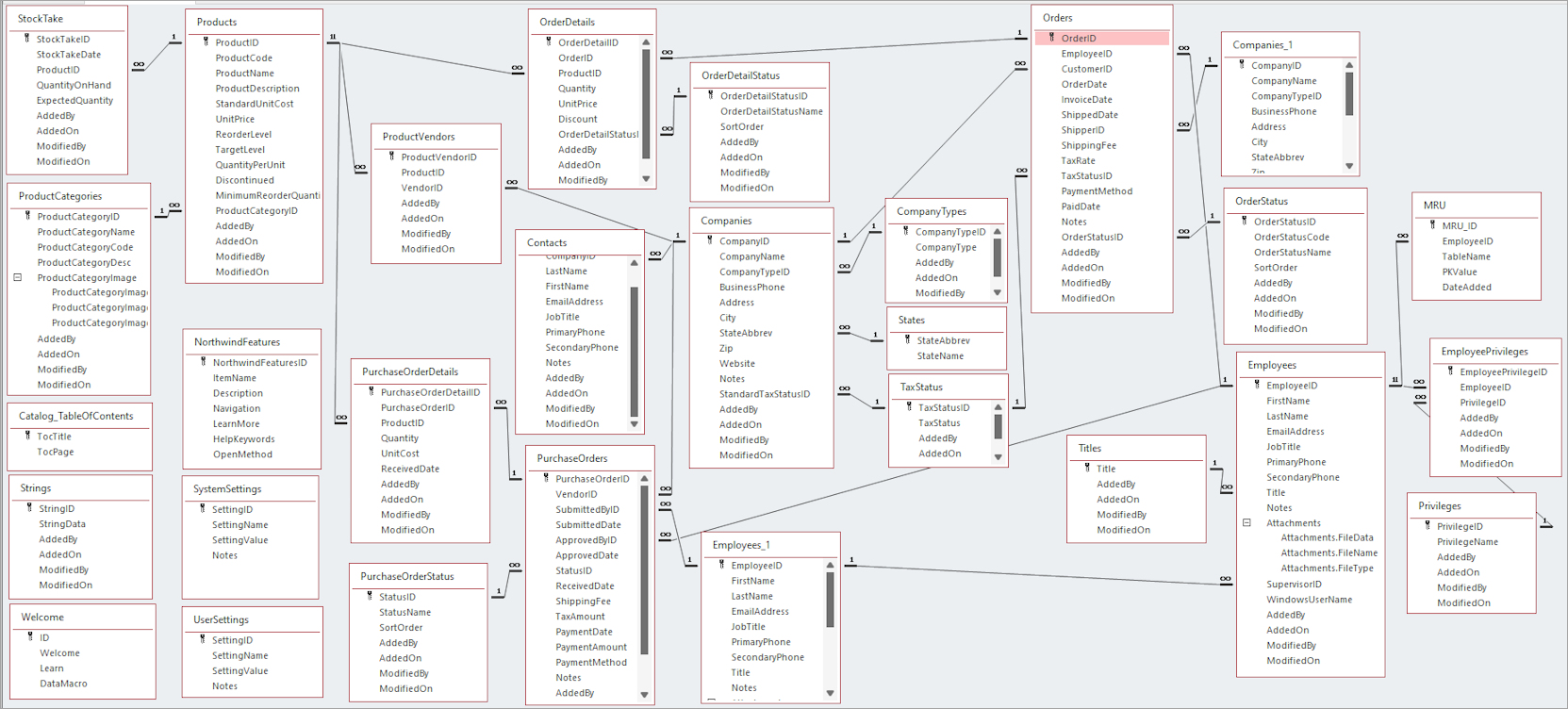
Task: Click the key icon of PurchaseOrderID in PurchaseOrders
Action: [x=546, y=478]
